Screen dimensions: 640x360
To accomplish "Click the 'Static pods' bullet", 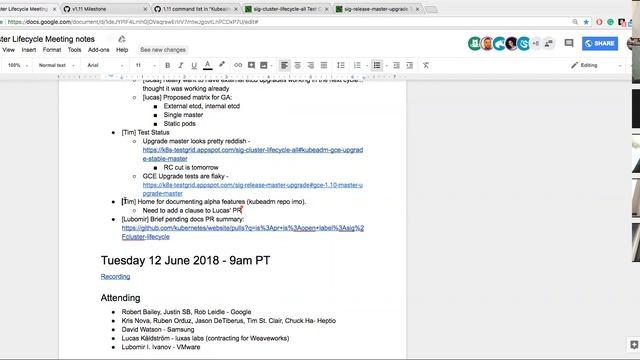I will (x=180, y=124).
